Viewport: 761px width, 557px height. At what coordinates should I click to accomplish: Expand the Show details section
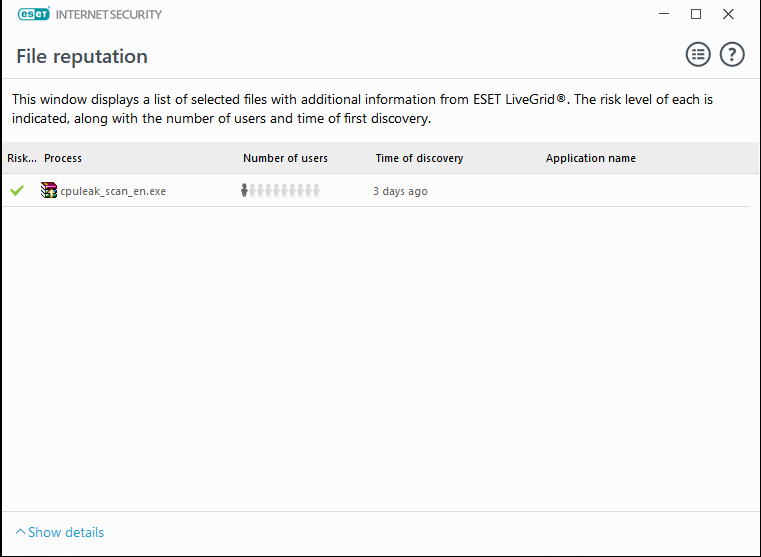click(x=60, y=532)
